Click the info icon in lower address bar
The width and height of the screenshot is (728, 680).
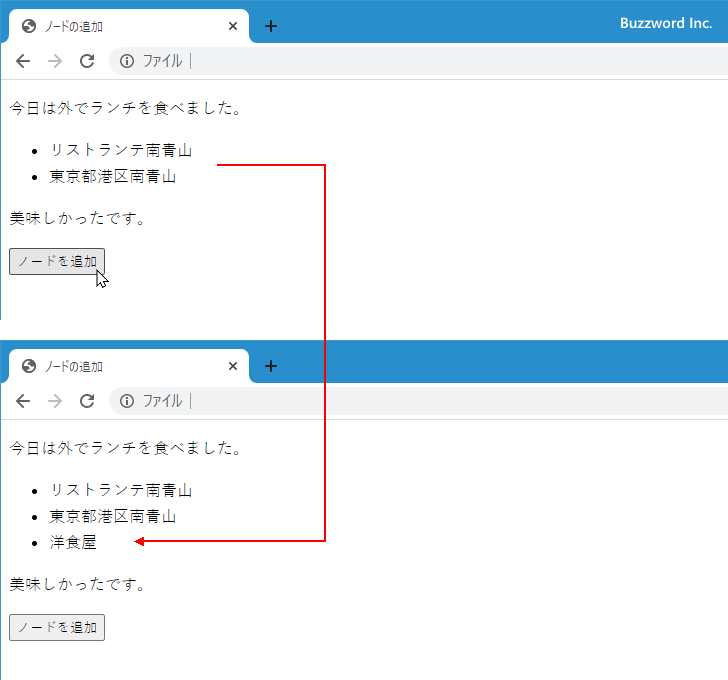[x=127, y=401]
